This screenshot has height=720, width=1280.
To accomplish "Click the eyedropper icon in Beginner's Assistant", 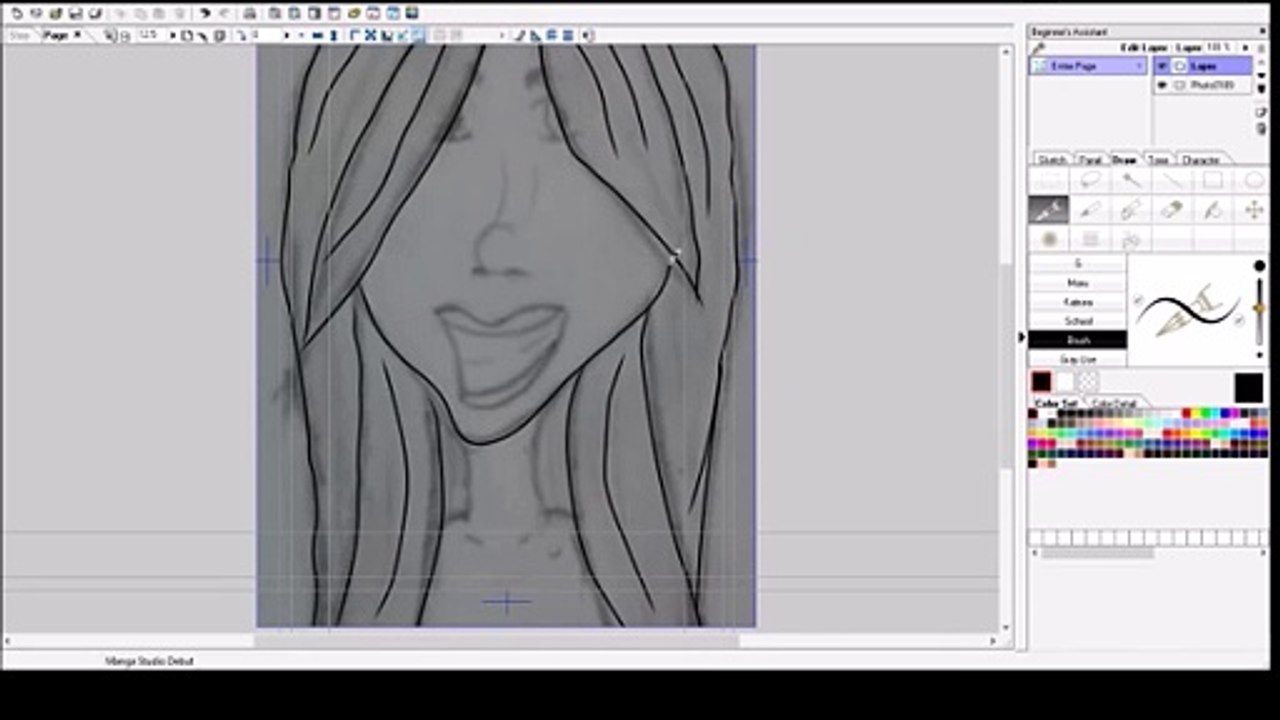I will click(1038, 47).
